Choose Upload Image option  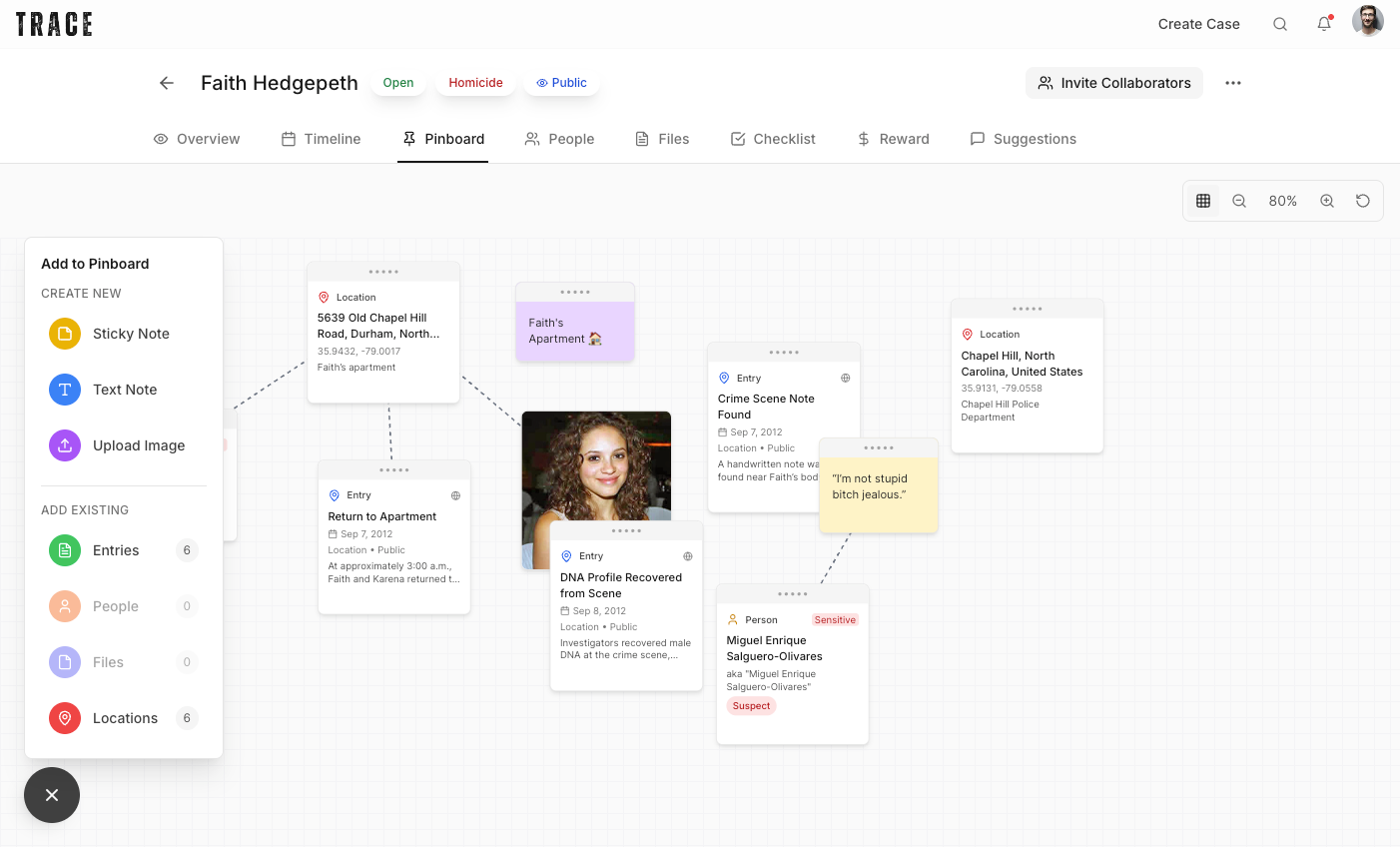pyautogui.click(x=124, y=445)
